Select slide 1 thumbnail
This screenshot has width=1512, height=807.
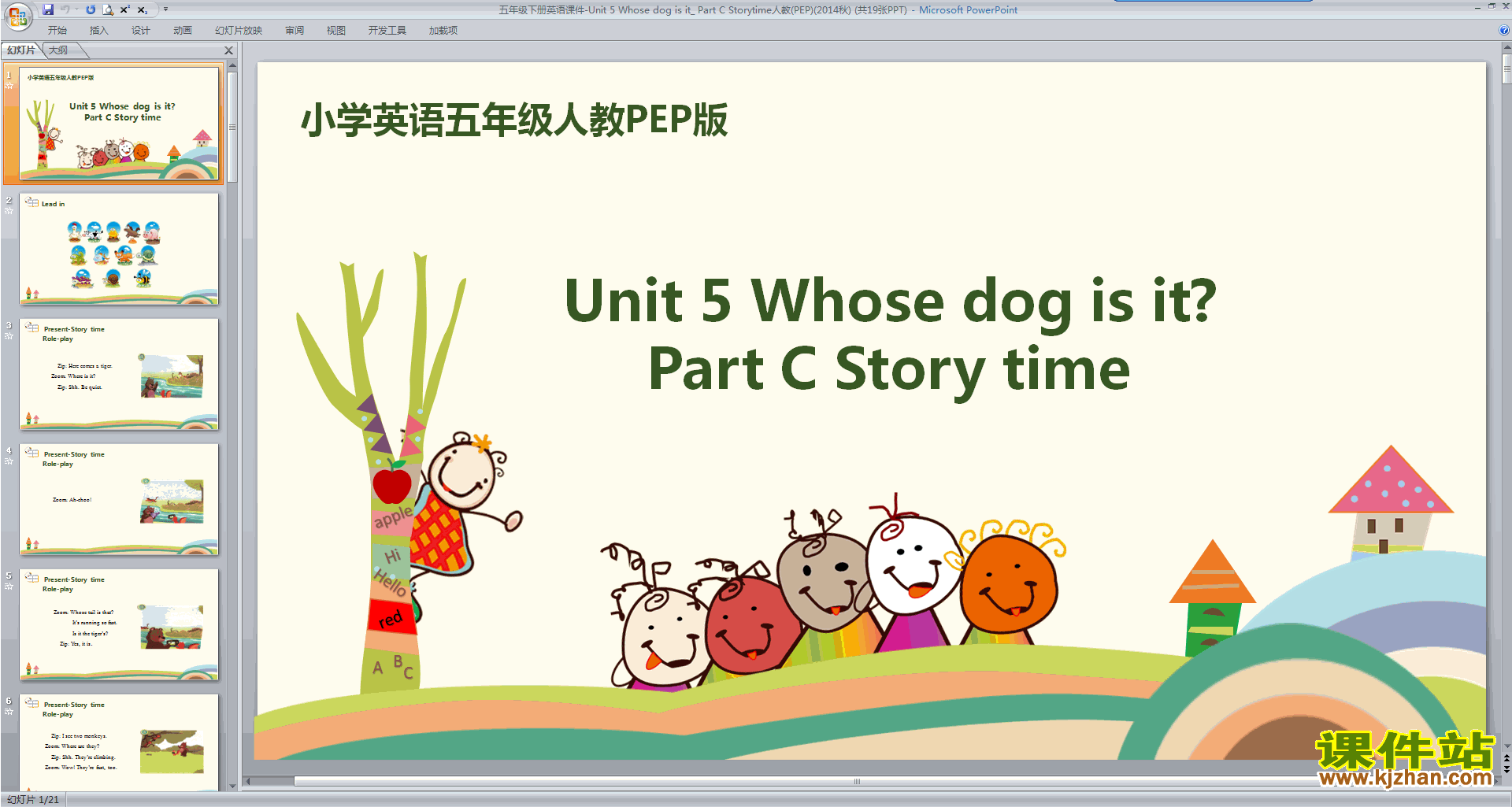[119, 124]
